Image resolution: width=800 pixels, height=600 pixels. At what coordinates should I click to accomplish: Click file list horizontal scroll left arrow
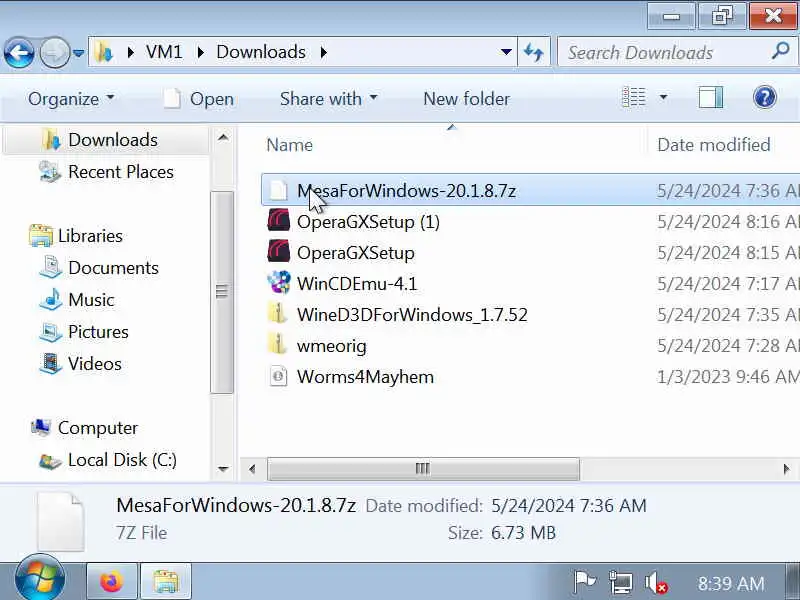[252, 469]
